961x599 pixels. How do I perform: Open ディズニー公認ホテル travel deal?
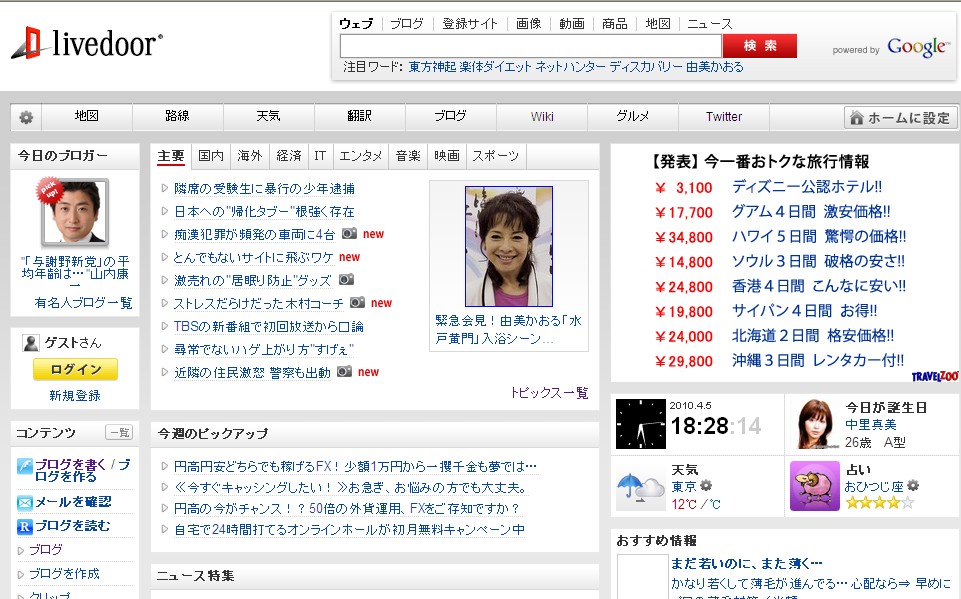807,186
